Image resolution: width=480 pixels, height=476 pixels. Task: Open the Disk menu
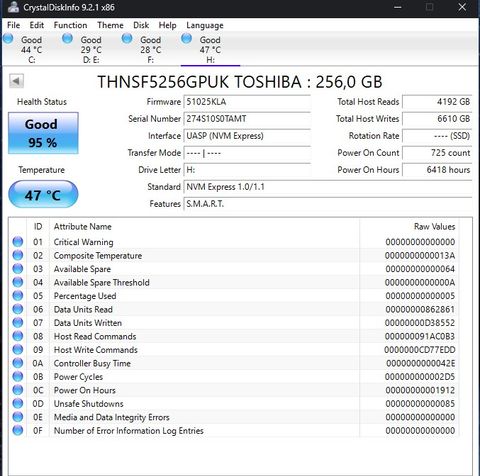[141, 25]
